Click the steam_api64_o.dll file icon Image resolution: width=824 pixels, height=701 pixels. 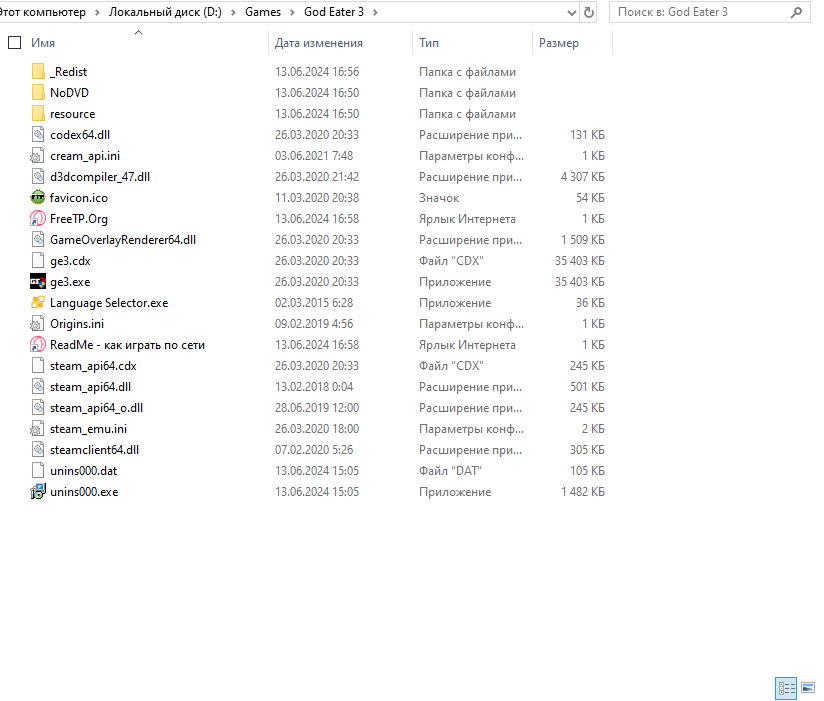pos(38,408)
